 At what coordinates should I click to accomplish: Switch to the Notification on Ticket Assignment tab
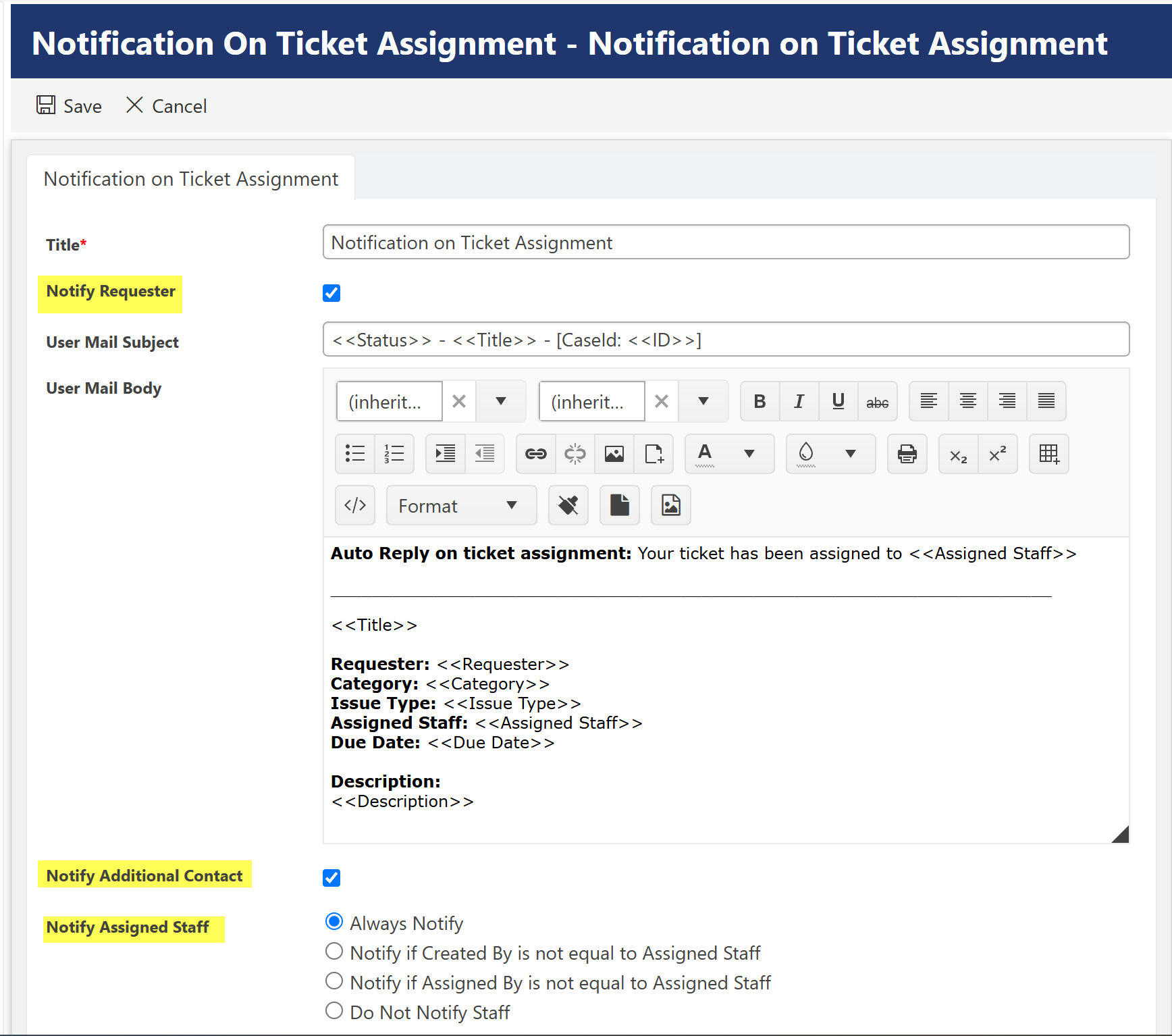click(190, 178)
